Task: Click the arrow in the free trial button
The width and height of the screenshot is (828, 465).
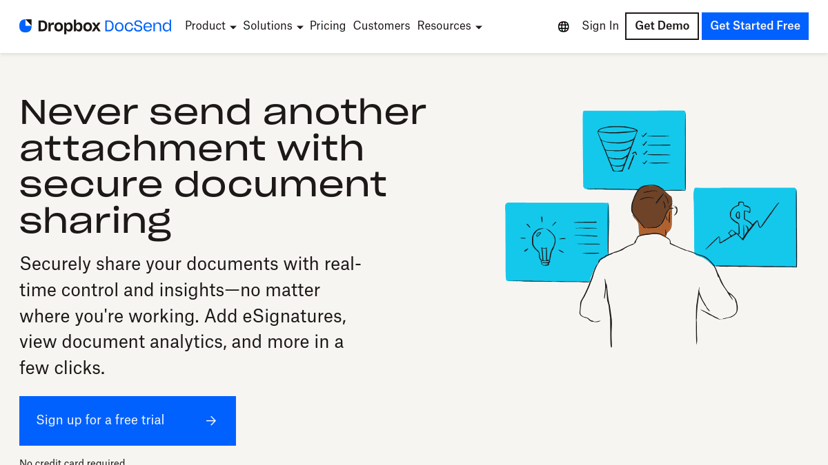Action: (211, 421)
